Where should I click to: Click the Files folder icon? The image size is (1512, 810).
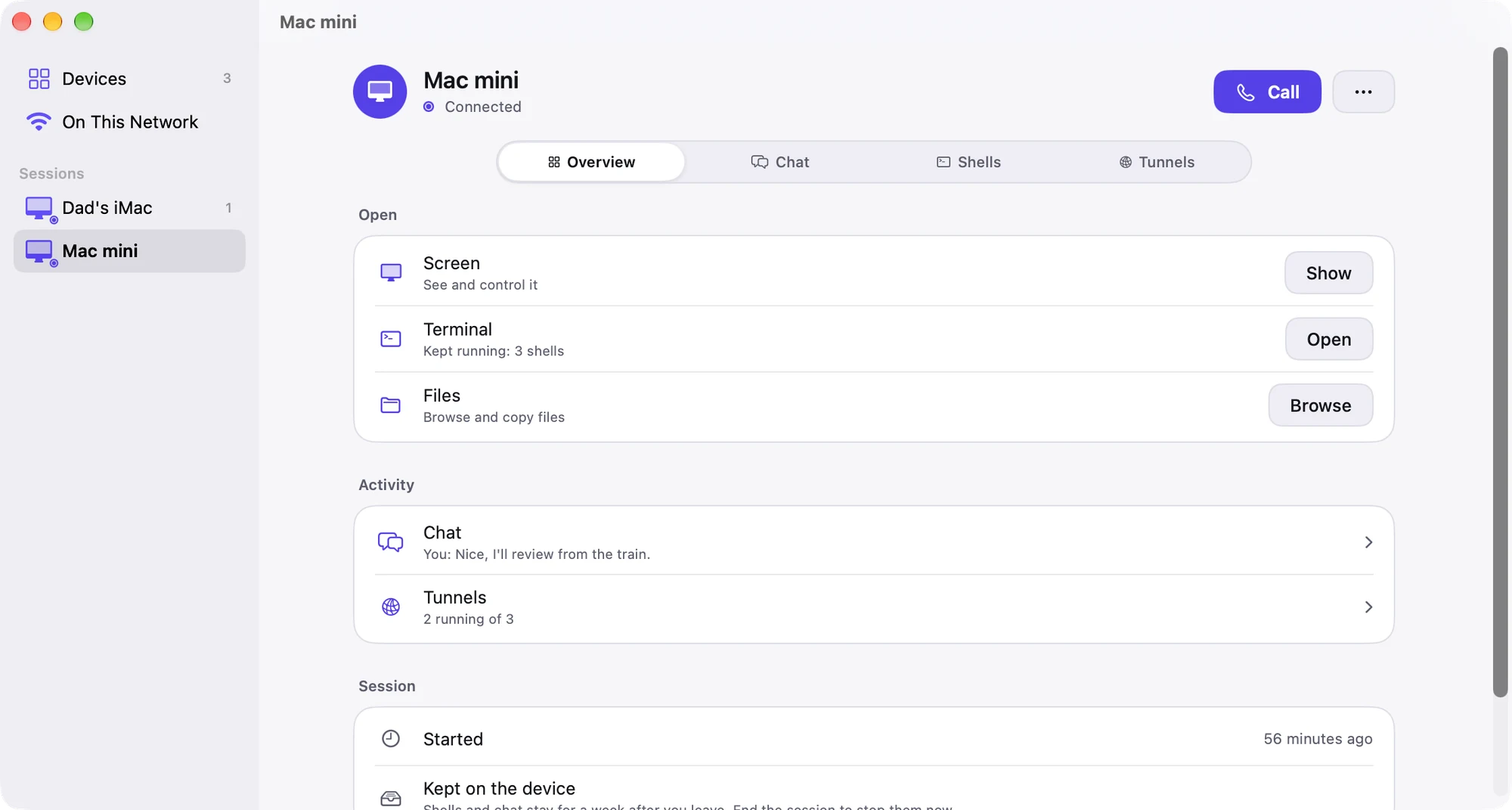click(x=391, y=405)
